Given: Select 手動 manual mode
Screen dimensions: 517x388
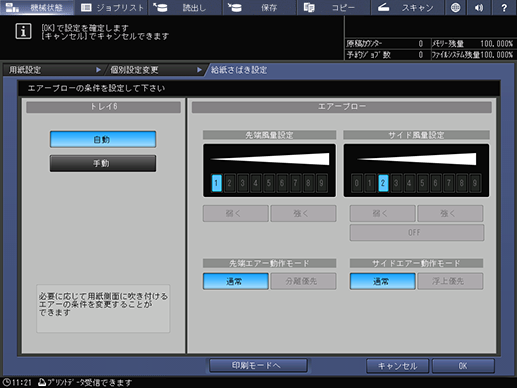Looking at the screenshot, I should click(x=103, y=163).
